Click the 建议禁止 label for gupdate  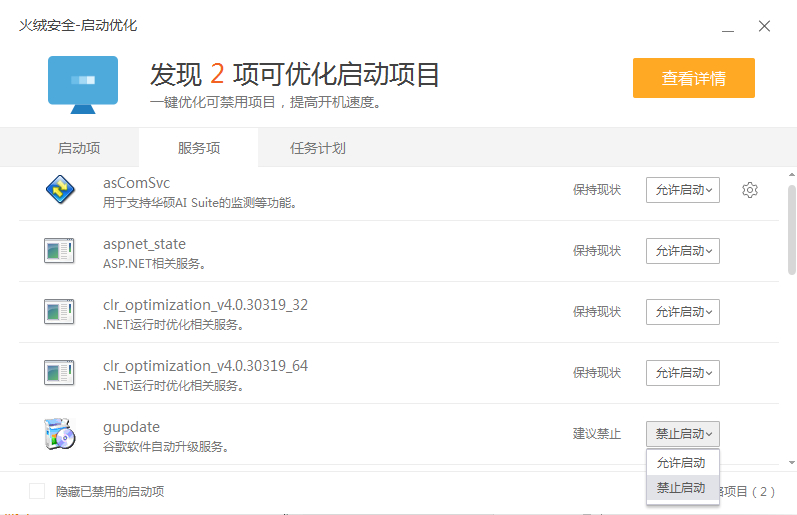click(597, 434)
